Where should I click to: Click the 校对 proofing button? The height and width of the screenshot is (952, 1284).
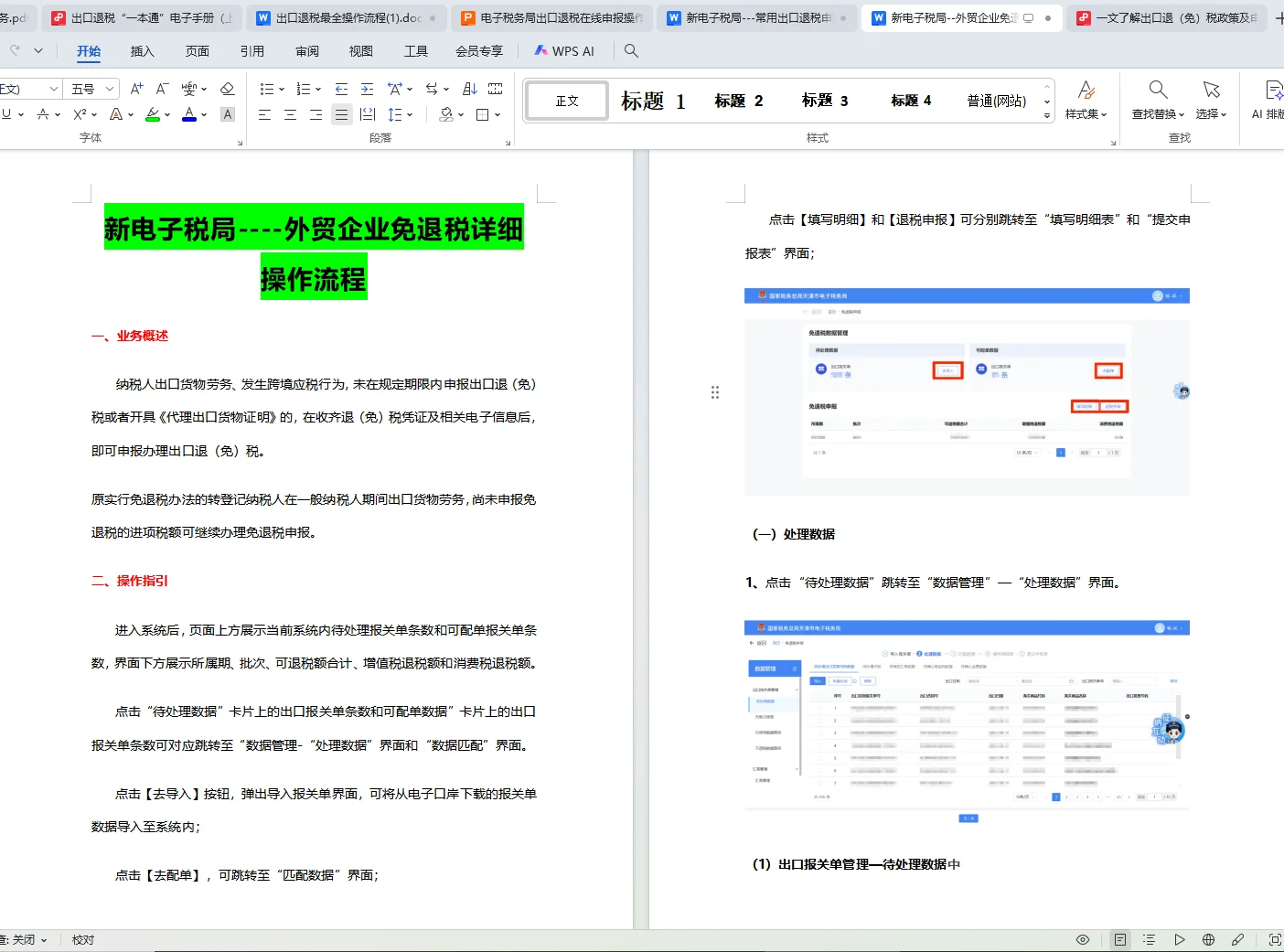pyautogui.click(x=82, y=939)
